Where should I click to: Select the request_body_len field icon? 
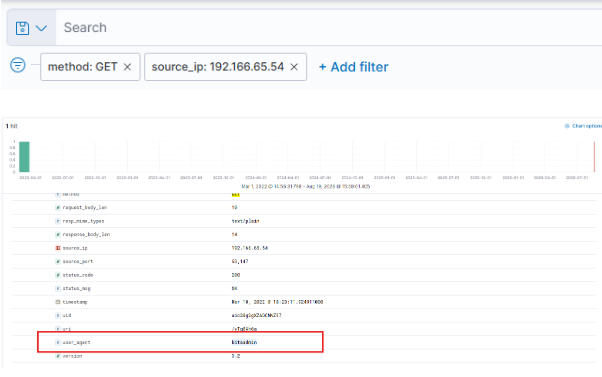point(58,208)
